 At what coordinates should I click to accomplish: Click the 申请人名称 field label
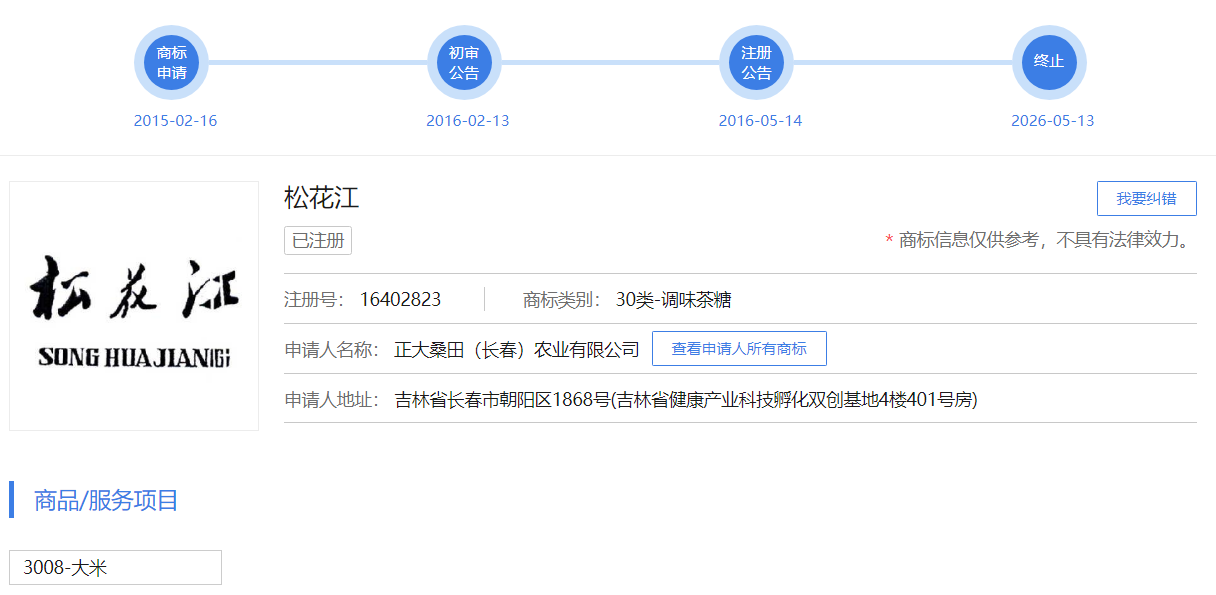tap(332, 350)
